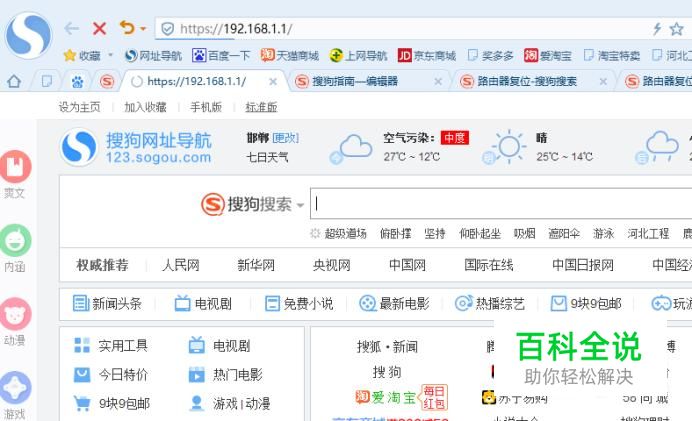The height and width of the screenshot is (421, 692).
Task: Stop loading with the red X button
Action: 99,29
